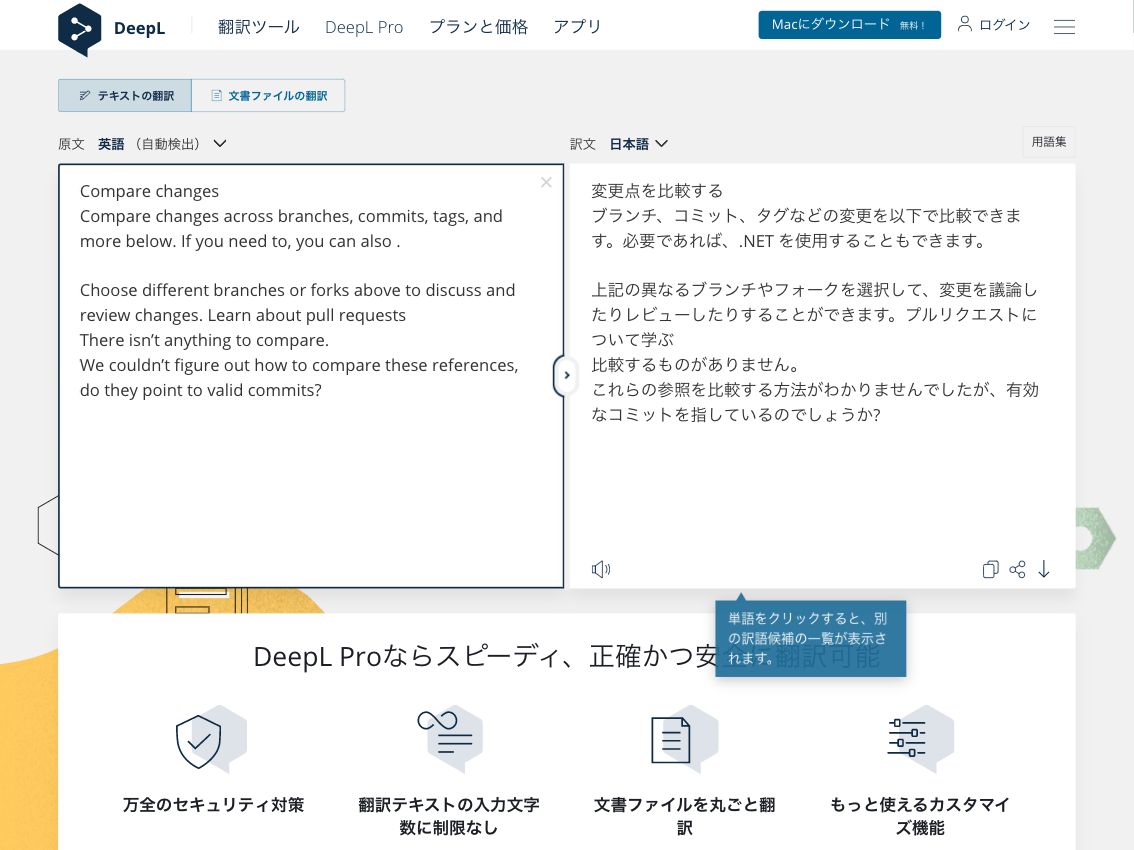This screenshot has height=850, width=1134.
Task: Copy the translated text
Action: tap(990, 568)
